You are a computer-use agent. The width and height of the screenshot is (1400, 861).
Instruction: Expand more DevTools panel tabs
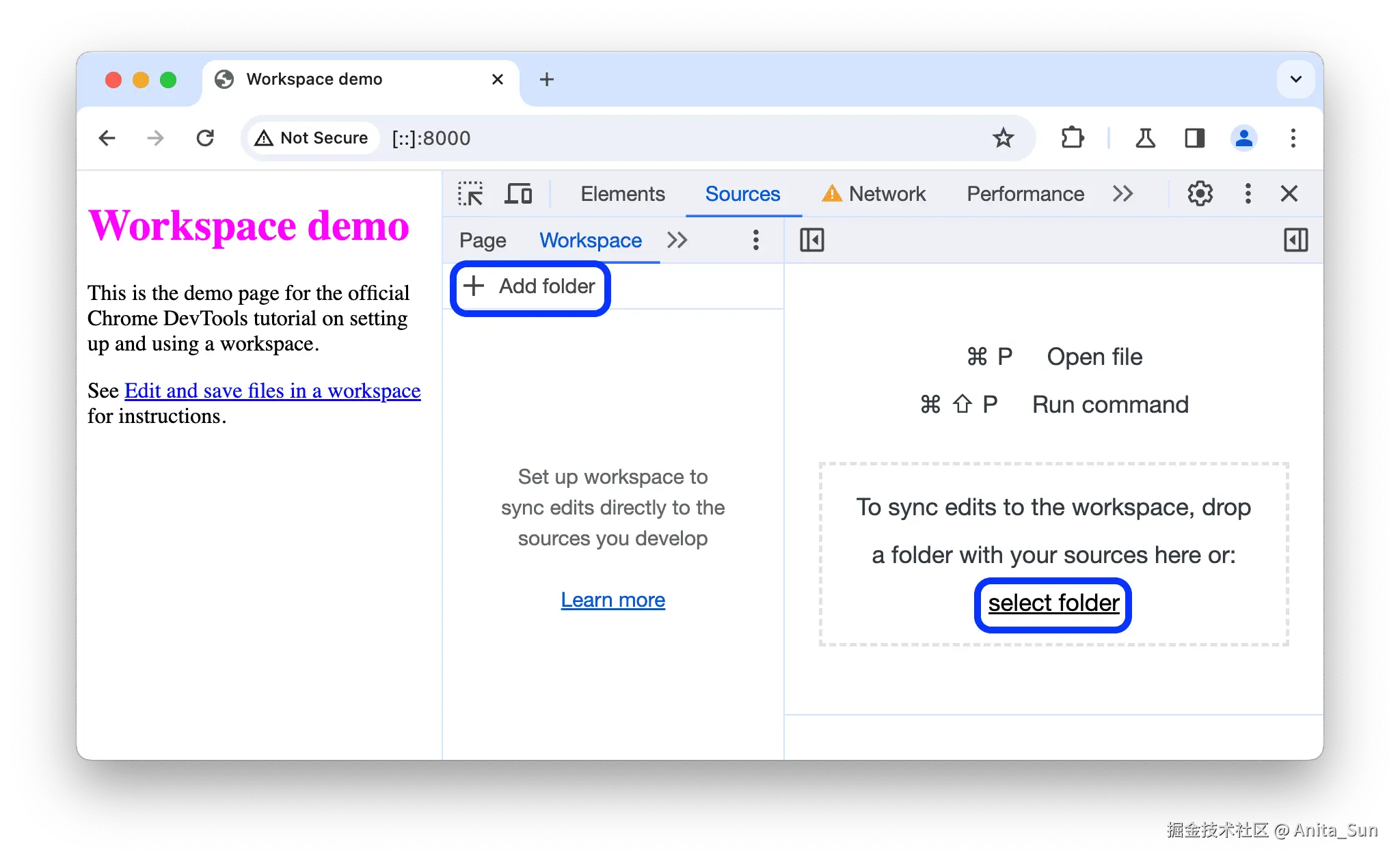(x=1122, y=194)
